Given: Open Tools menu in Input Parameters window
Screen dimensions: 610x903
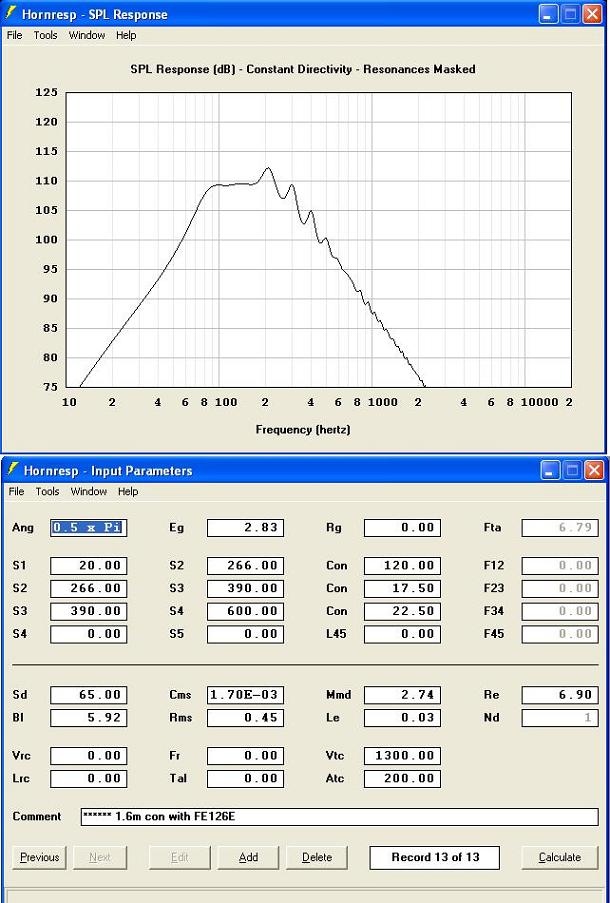Looking at the screenshot, I should [x=47, y=491].
